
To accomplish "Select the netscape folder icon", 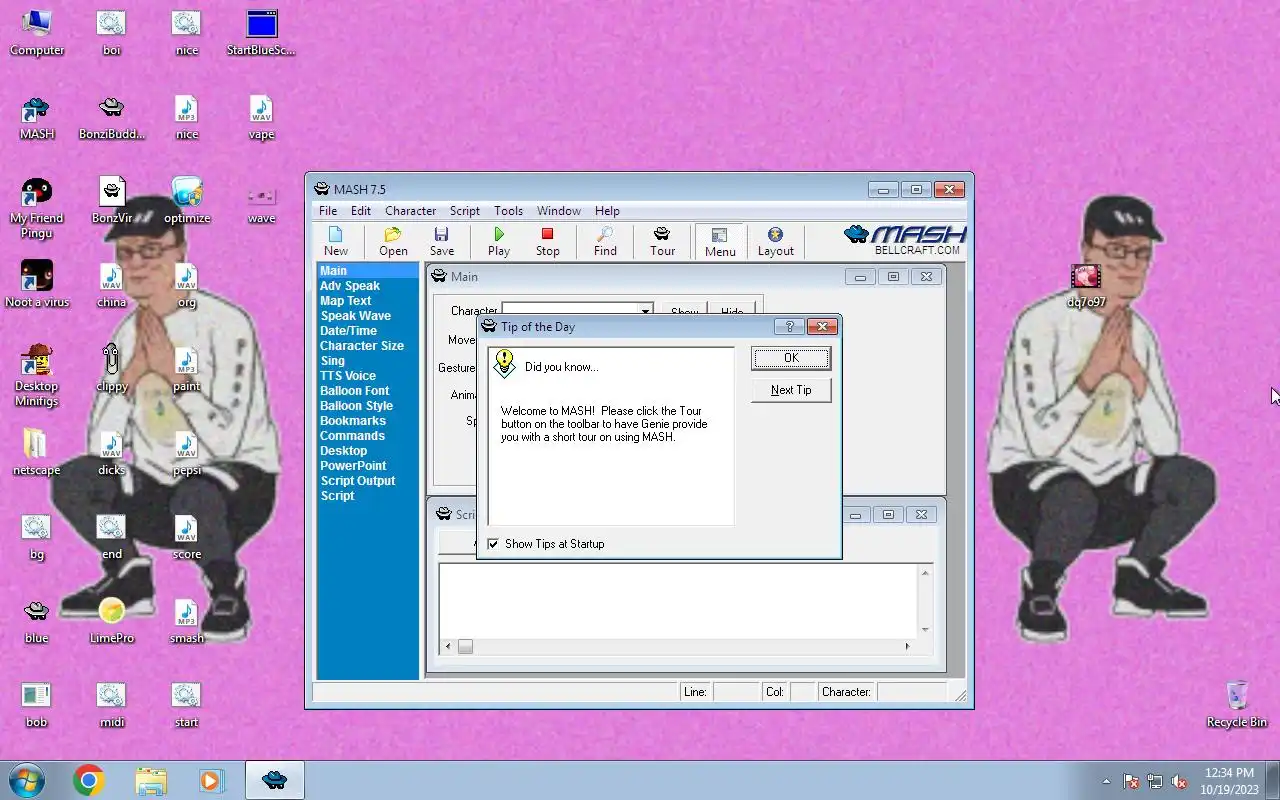I will (x=36, y=453).
